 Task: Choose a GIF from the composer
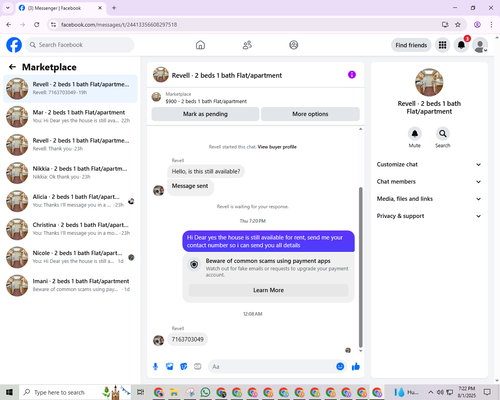coord(198,367)
